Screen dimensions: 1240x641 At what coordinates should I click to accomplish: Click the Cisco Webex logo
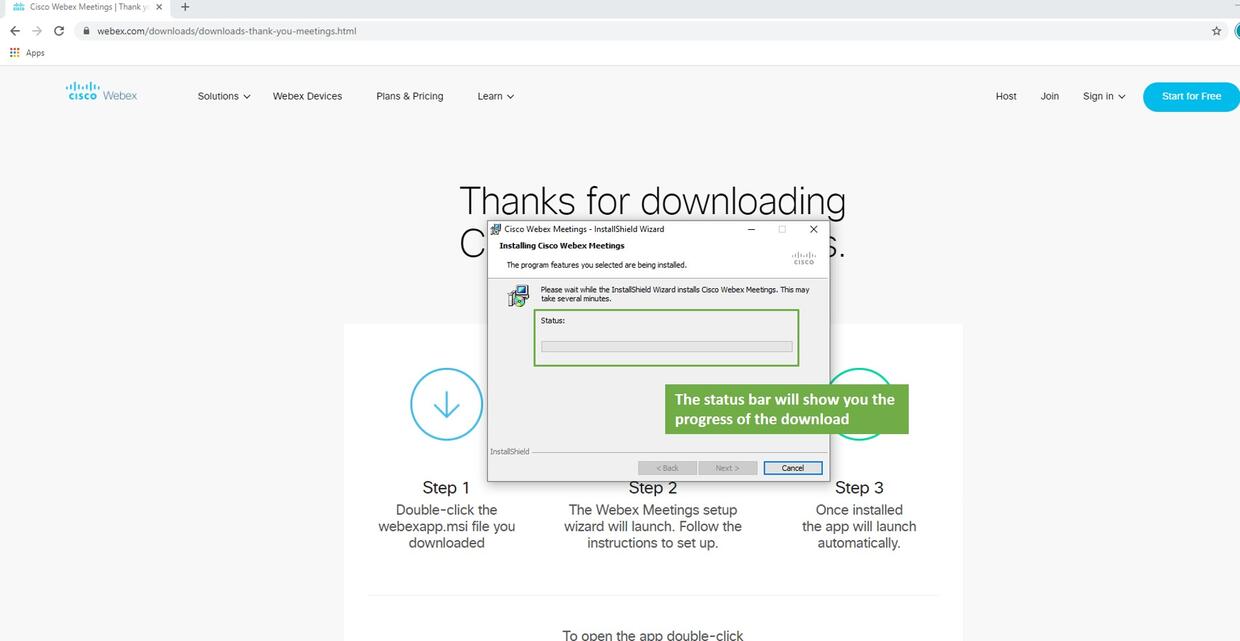tap(101, 92)
